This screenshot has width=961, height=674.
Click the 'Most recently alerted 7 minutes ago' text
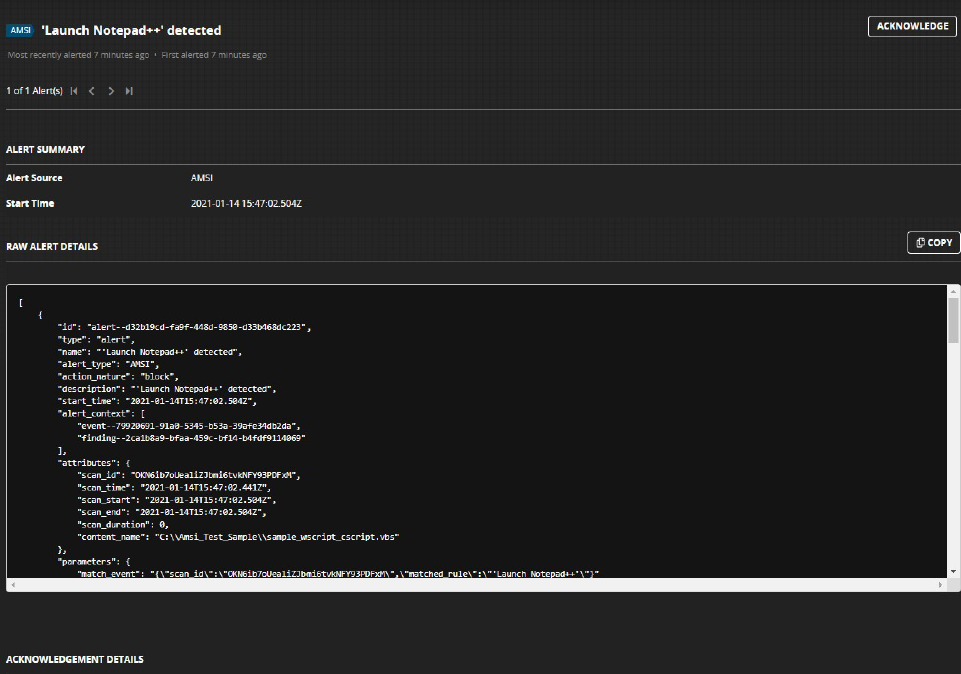pyautogui.click(x=78, y=55)
